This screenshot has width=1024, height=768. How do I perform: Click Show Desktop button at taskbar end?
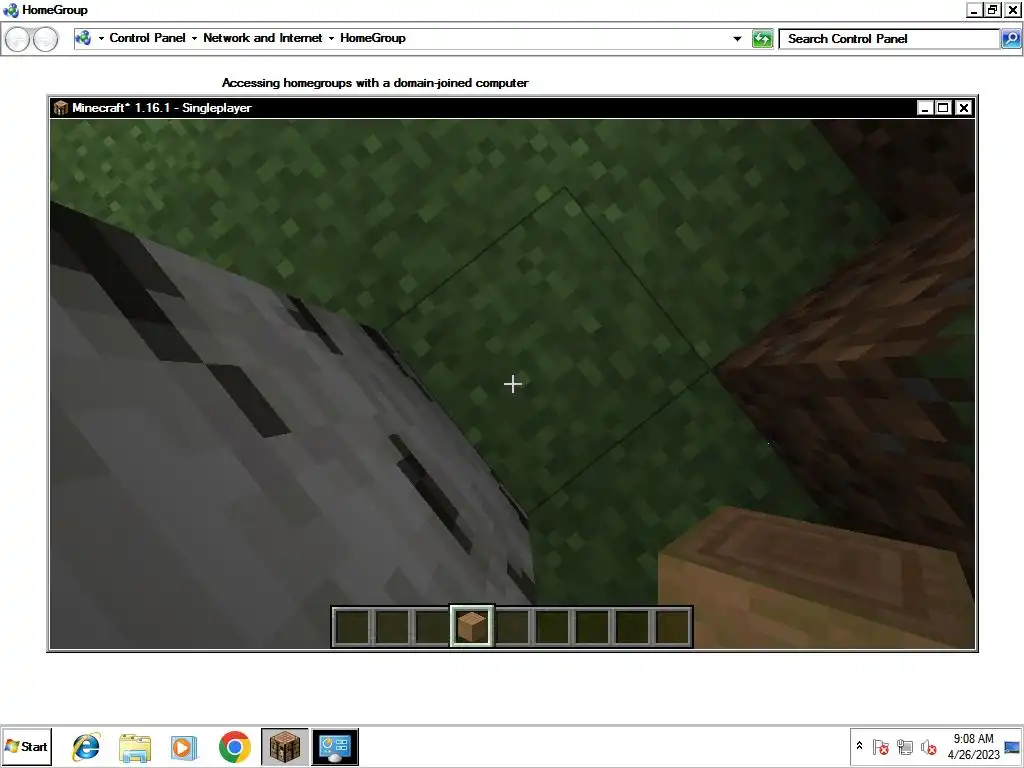1012,746
